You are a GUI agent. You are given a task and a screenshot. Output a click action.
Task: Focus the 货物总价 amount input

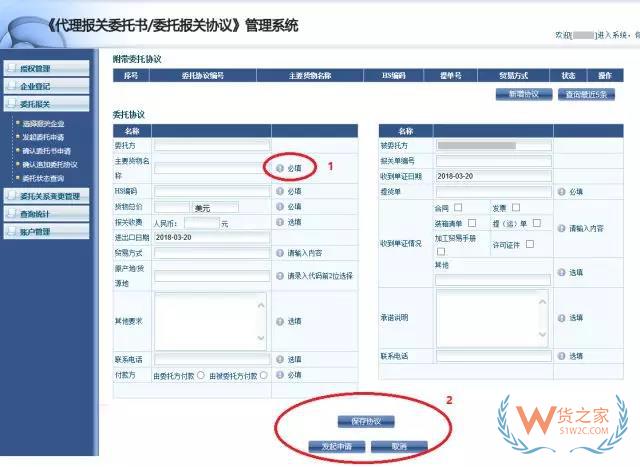tap(172, 207)
